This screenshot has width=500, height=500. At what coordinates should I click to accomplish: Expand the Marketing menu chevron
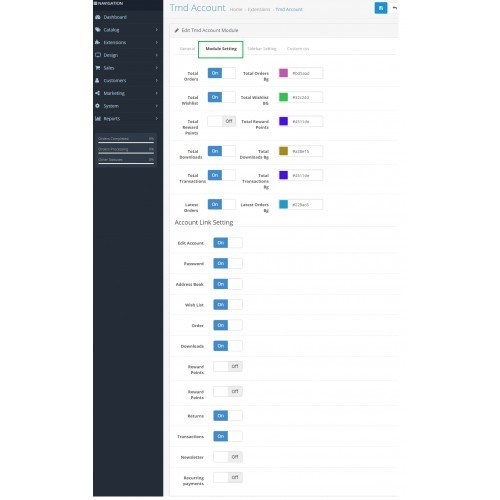coord(157,93)
